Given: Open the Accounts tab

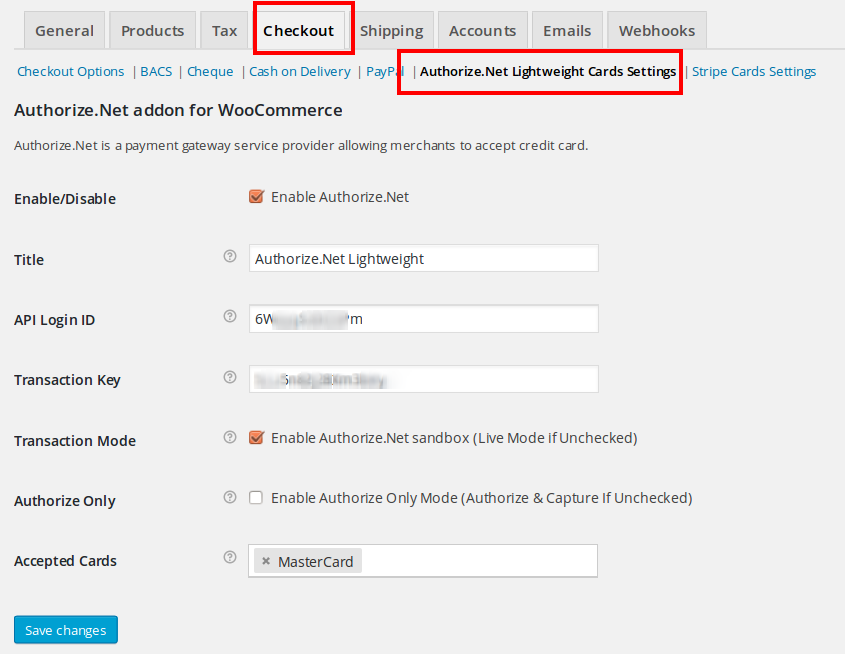Looking at the screenshot, I should tap(483, 31).
